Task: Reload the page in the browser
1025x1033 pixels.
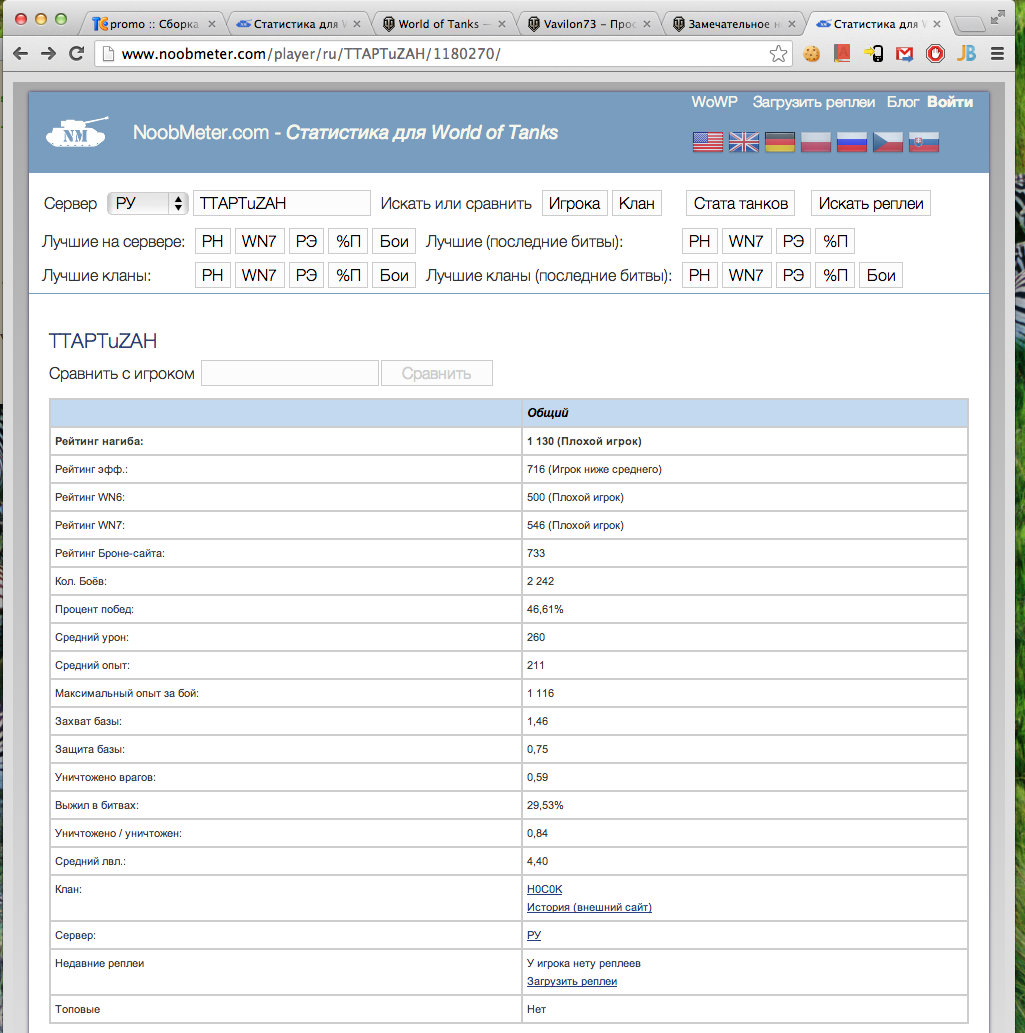Action: (76, 54)
